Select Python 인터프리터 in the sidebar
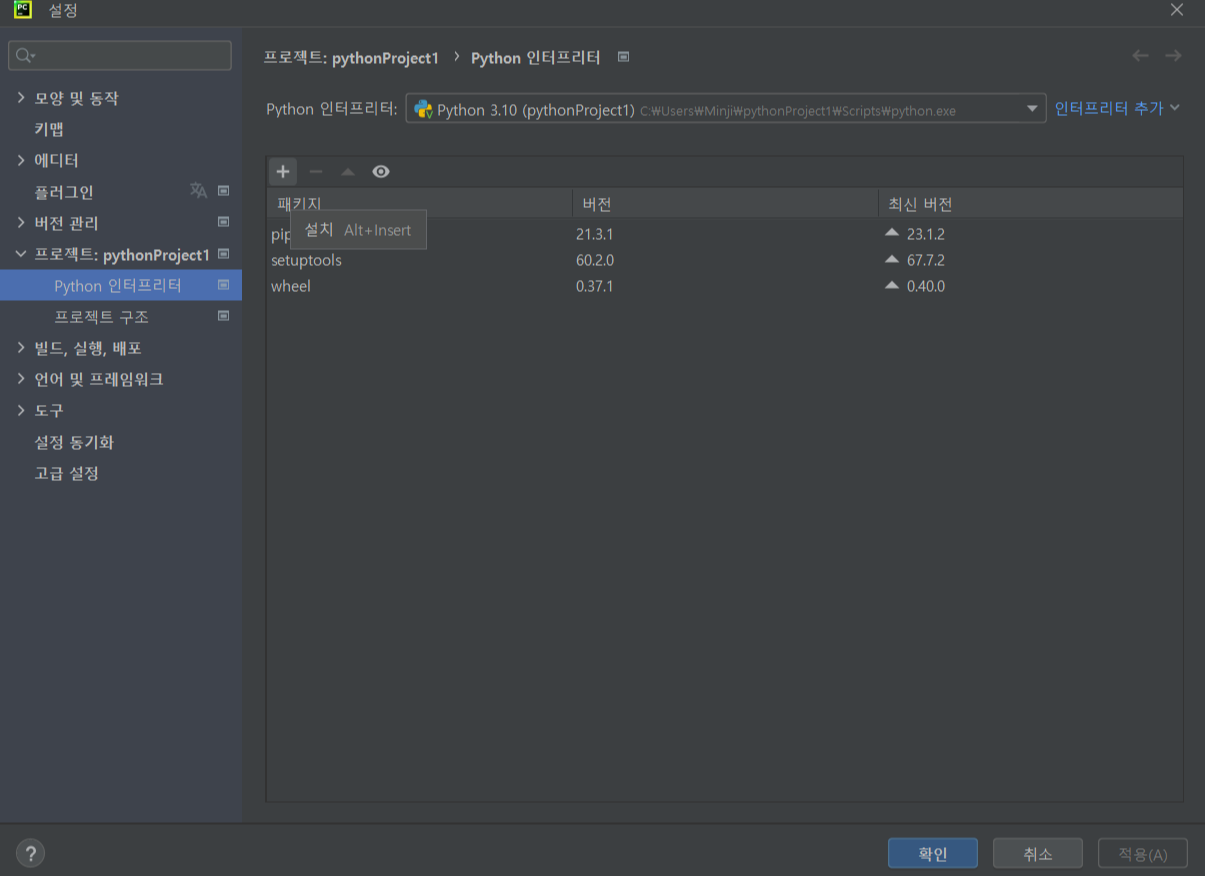1205x876 pixels. [x=121, y=285]
